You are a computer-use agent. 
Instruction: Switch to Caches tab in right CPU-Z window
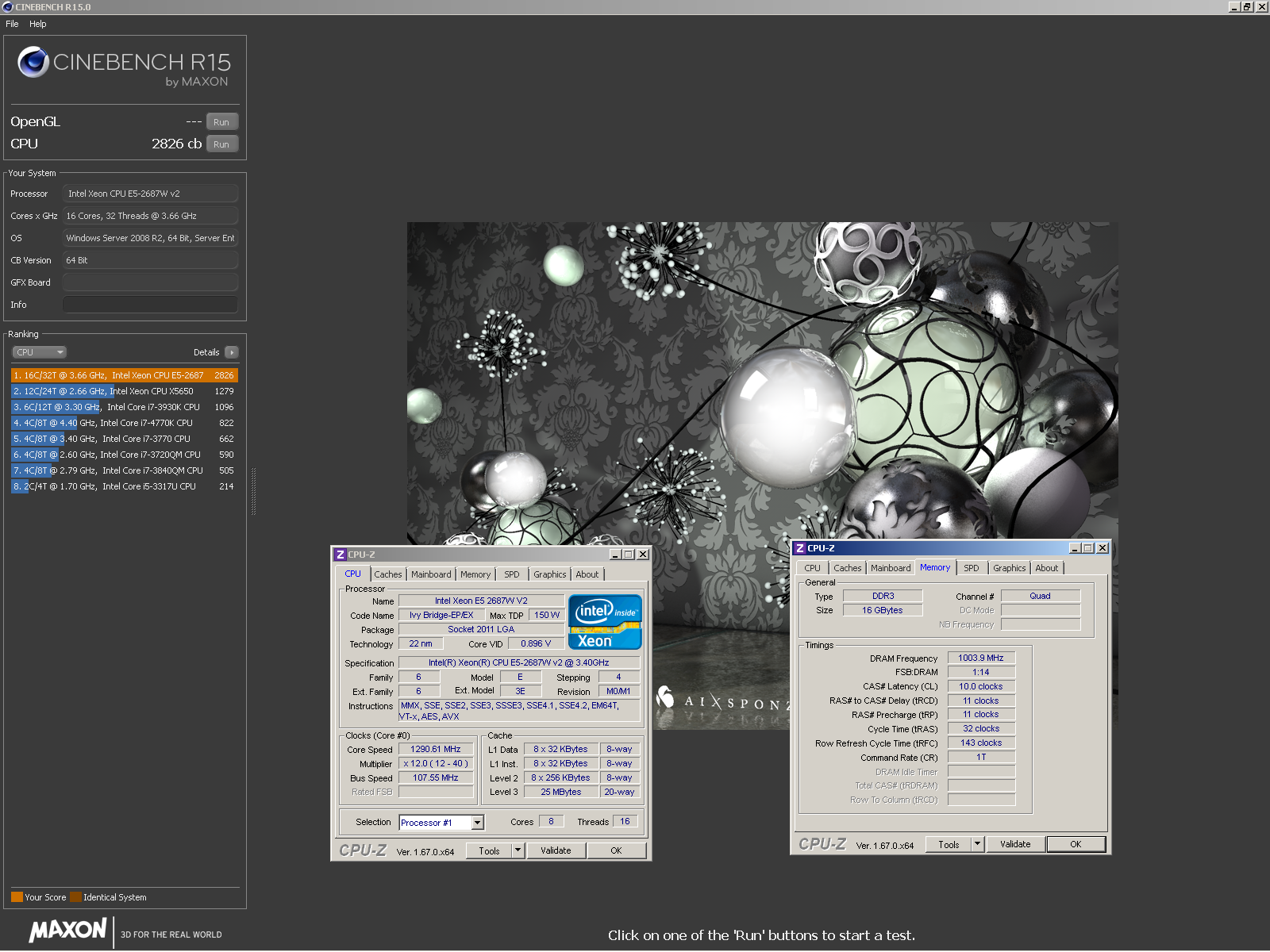pos(847,568)
